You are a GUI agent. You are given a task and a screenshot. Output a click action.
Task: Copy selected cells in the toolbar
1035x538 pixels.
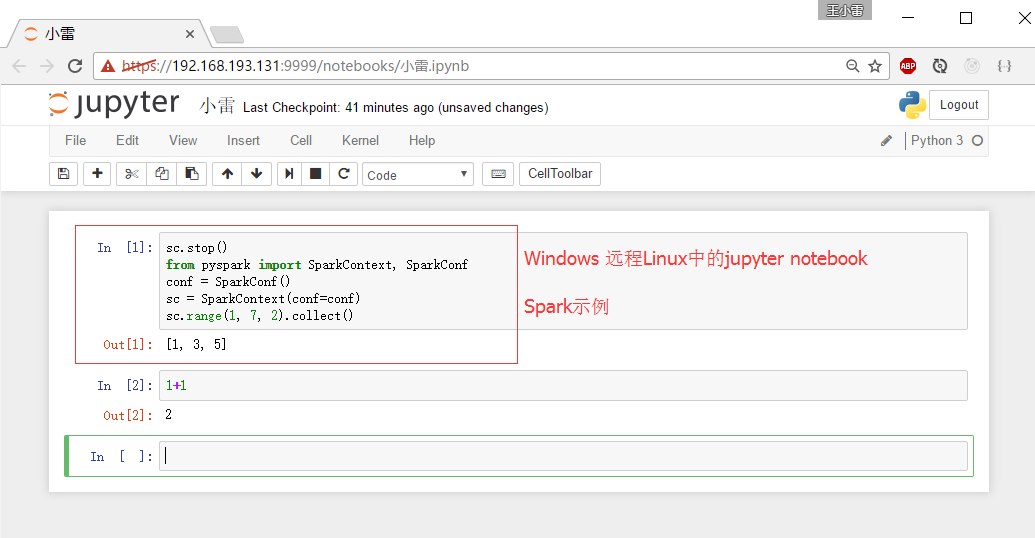pos(162,174)
